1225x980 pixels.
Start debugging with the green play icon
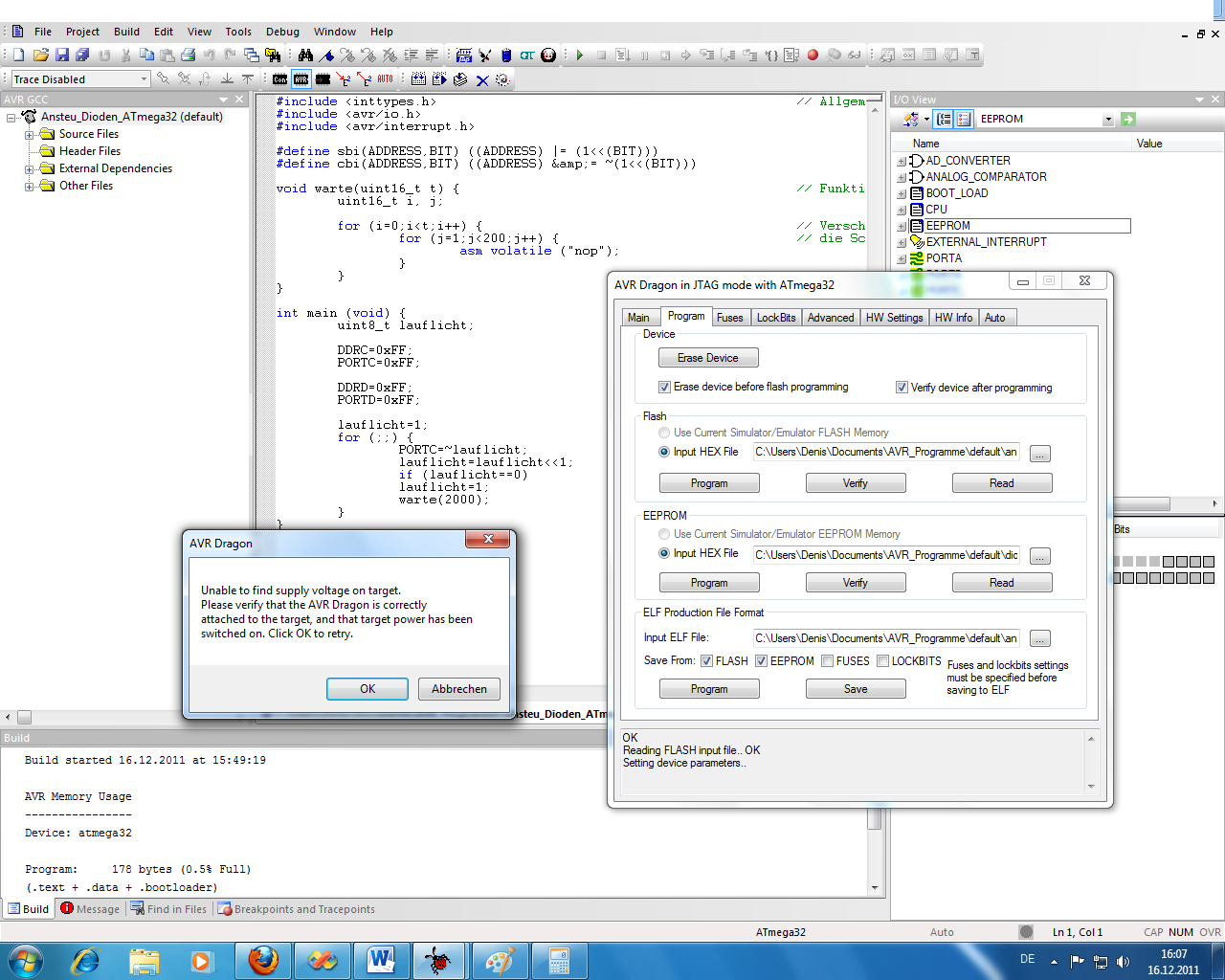(x=580, y=55)
